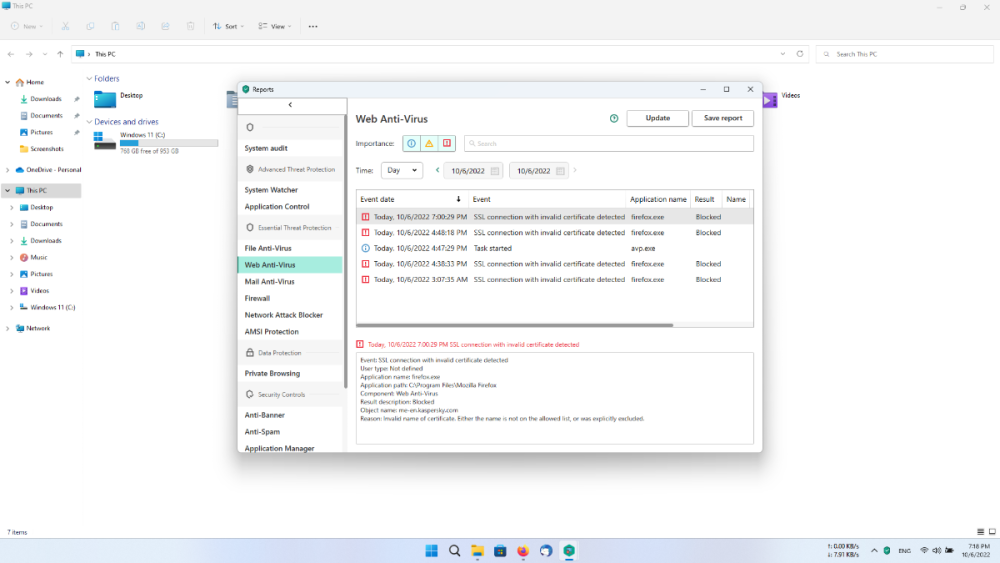1000x563 pixels.
Task: Click the Reports search field
Action: pyautogui.click(x=608, y=143)
